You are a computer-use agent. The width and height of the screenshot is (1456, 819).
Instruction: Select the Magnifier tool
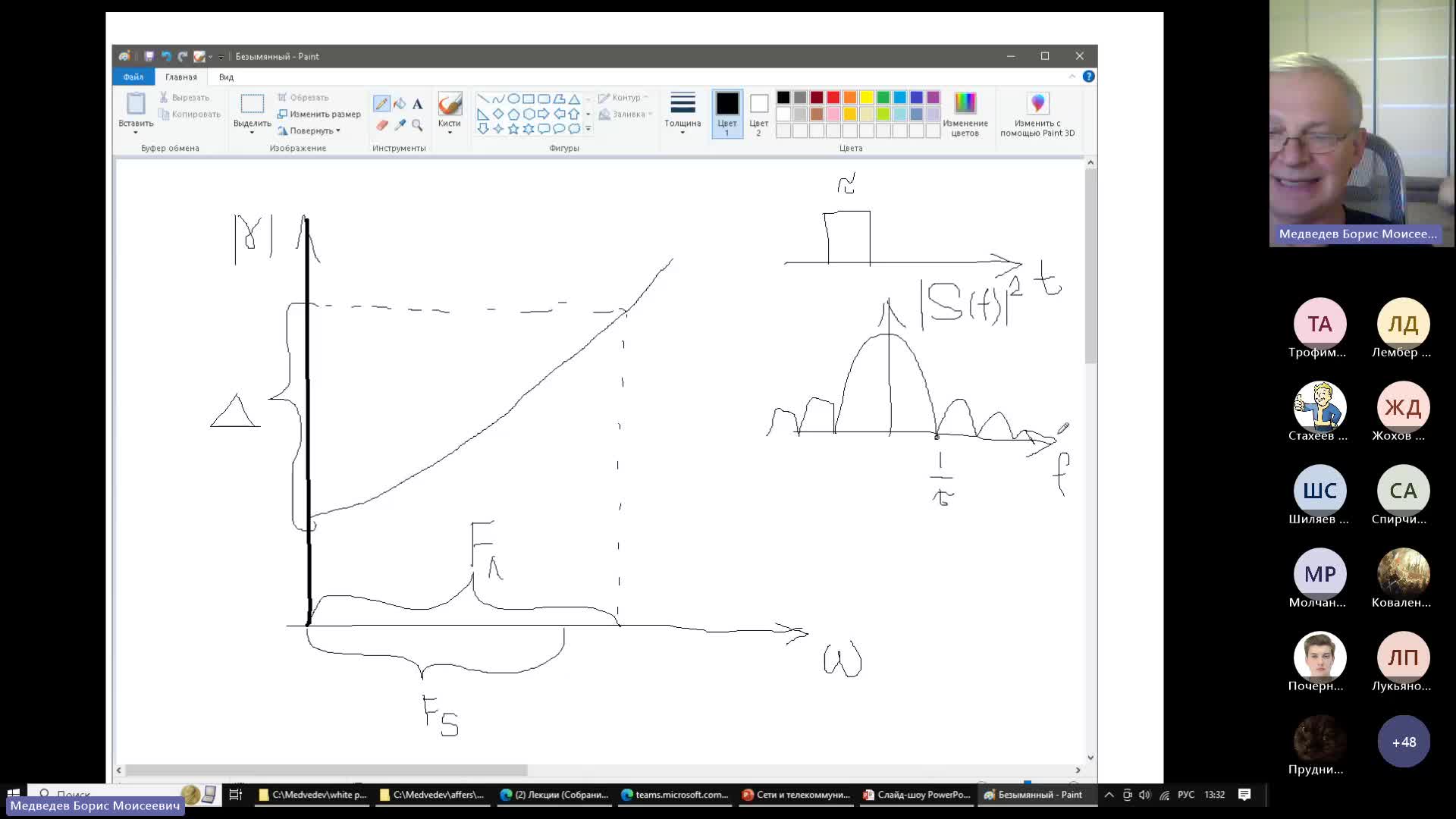click(417, 125)
